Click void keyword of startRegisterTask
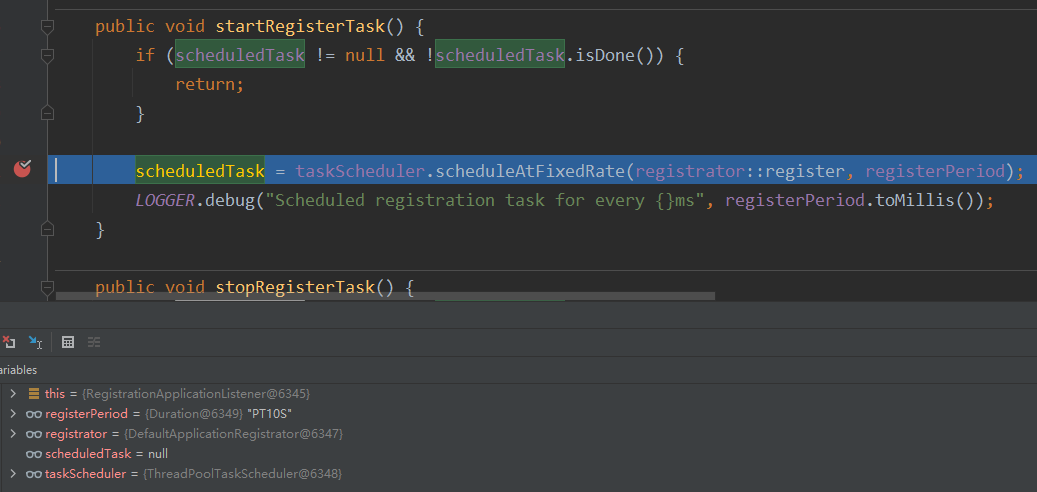This screenshot has height=492, width=1037. (185, 26)
